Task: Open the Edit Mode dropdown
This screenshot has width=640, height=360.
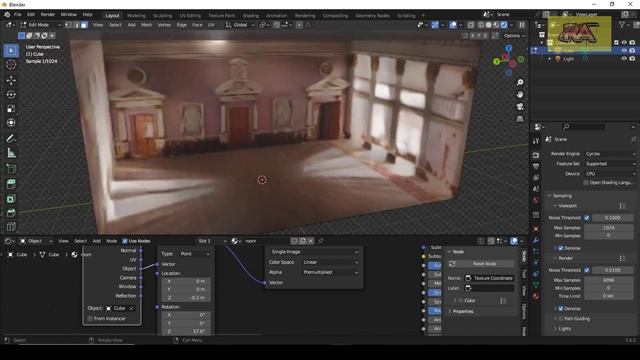Action: 40,25
